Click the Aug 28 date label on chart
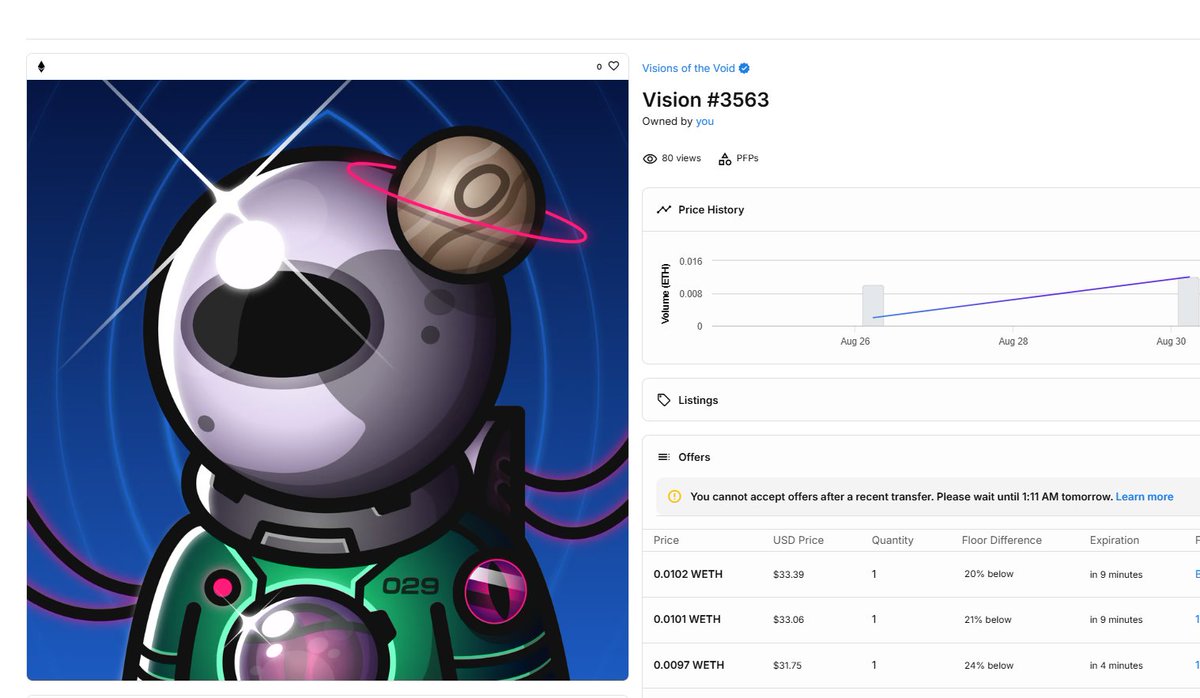The width and height of the screenshot is (1200, 698). pyautogui.click(x=1013, y=342)
